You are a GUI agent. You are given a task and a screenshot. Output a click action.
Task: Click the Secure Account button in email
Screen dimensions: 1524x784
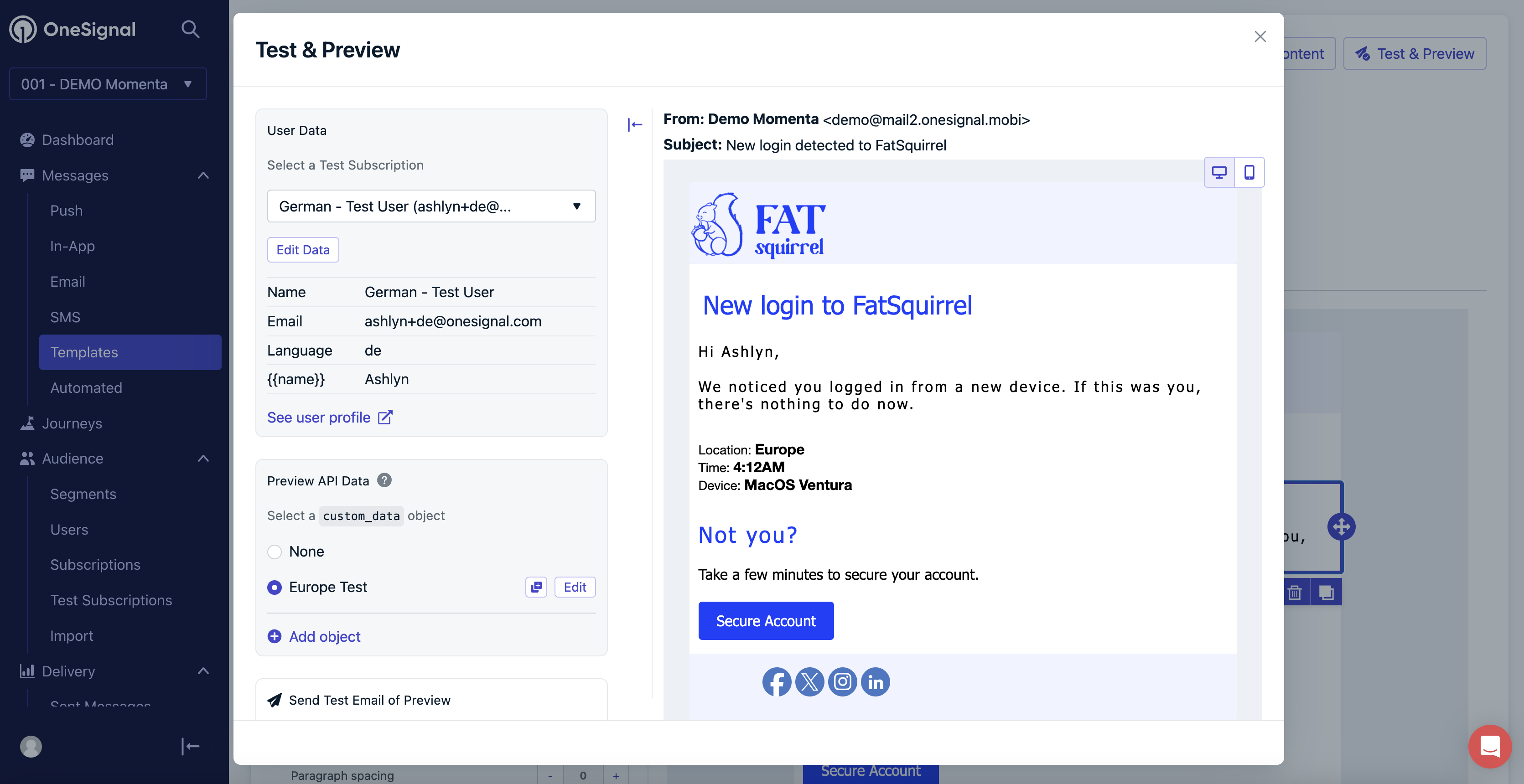(x=766, y=620)
